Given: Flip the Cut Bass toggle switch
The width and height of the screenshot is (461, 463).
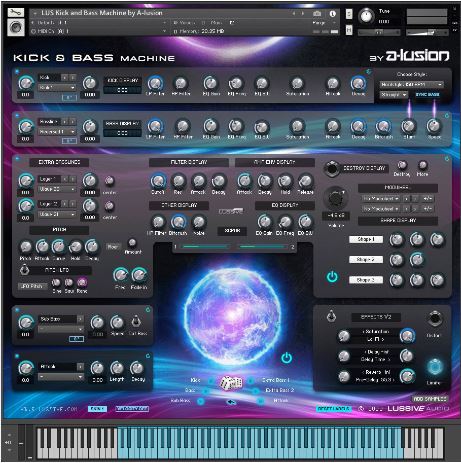Looking at the screenshot, I should (135, 321).
